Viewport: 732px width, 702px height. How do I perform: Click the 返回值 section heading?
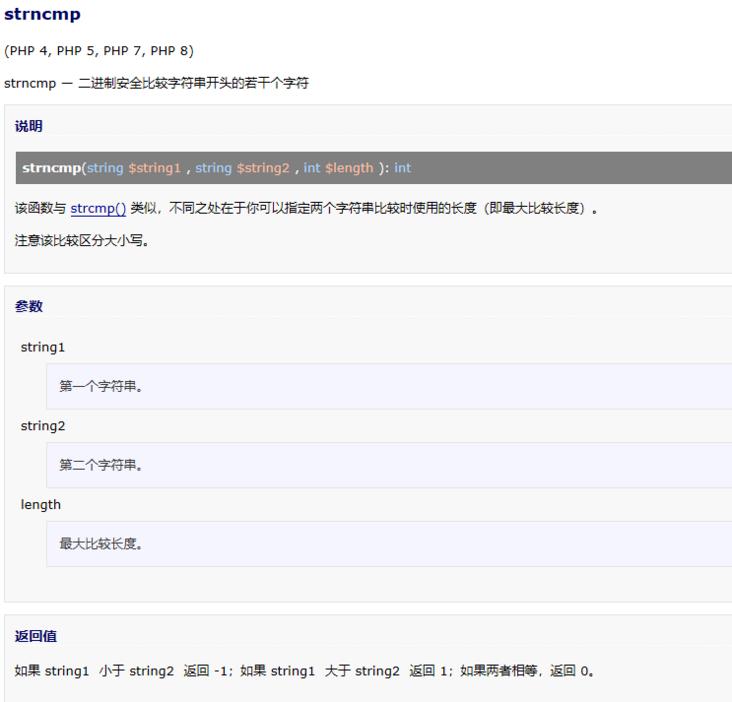[36, 637]
